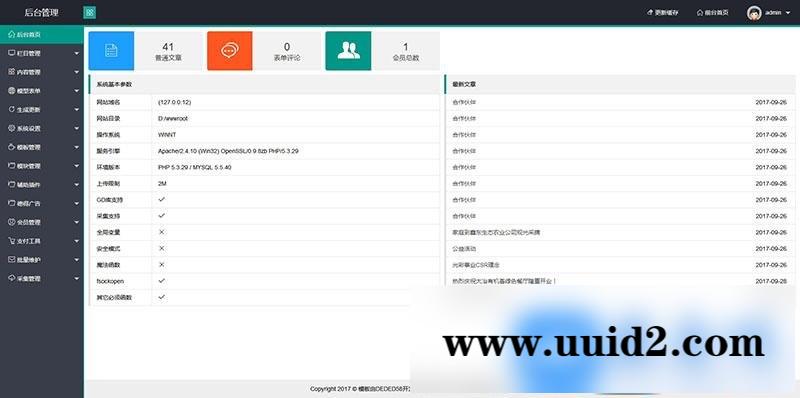
Task: Expand the 支付工具 menu arrow
Action: [77, 241]
